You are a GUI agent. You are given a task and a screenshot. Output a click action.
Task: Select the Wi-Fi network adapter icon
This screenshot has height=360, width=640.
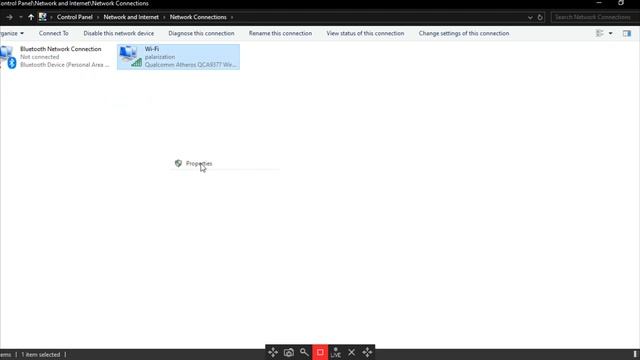point(131,56)
